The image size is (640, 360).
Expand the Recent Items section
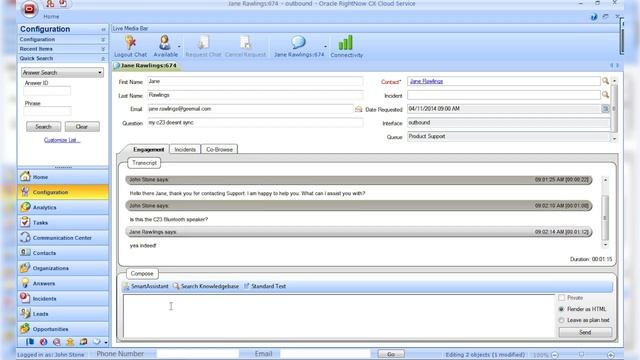pos(103,49)
